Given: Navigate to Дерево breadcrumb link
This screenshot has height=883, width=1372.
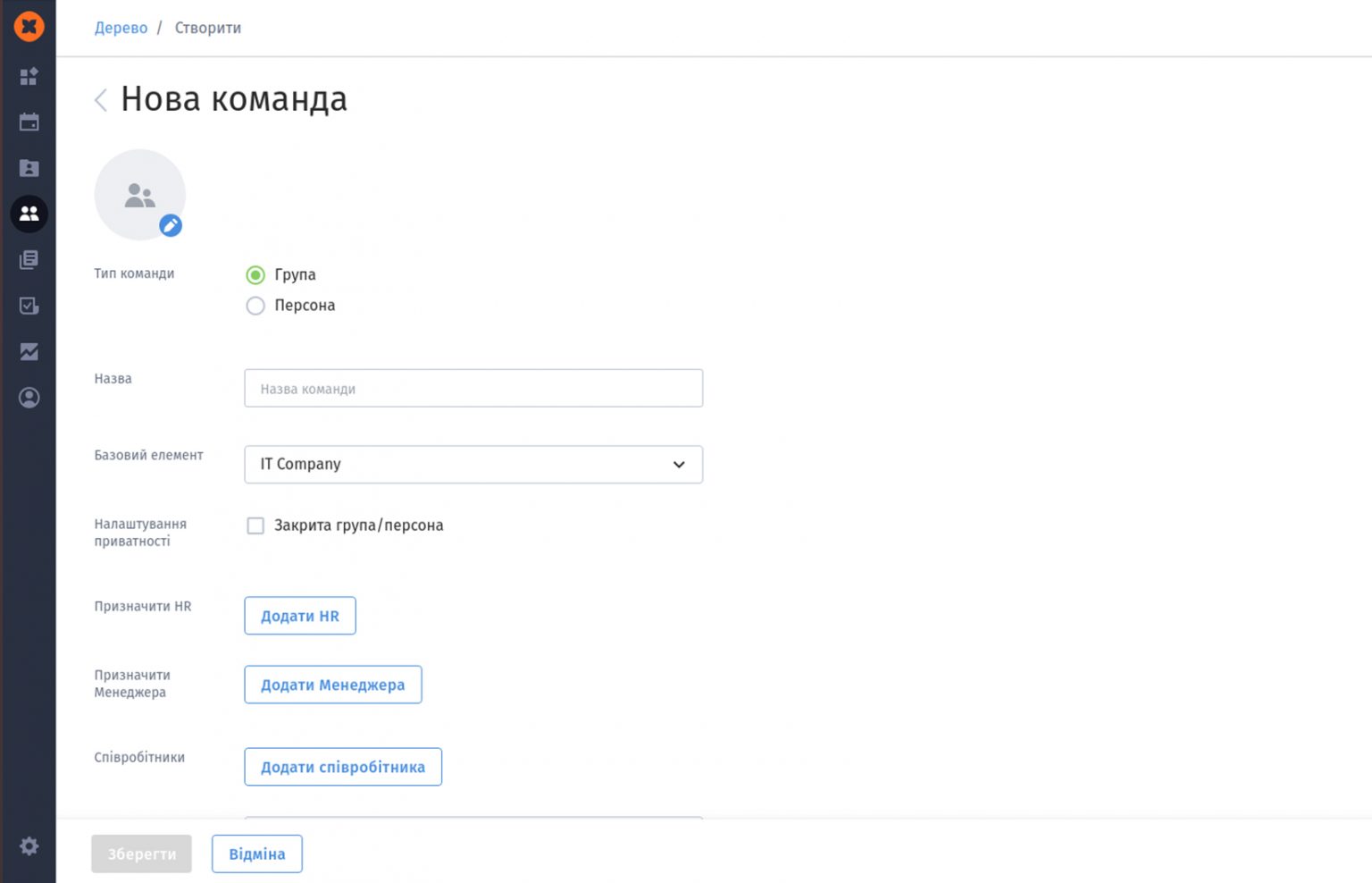Looking at the screenshot, I should pyautogui.click(x=121, y=28).
